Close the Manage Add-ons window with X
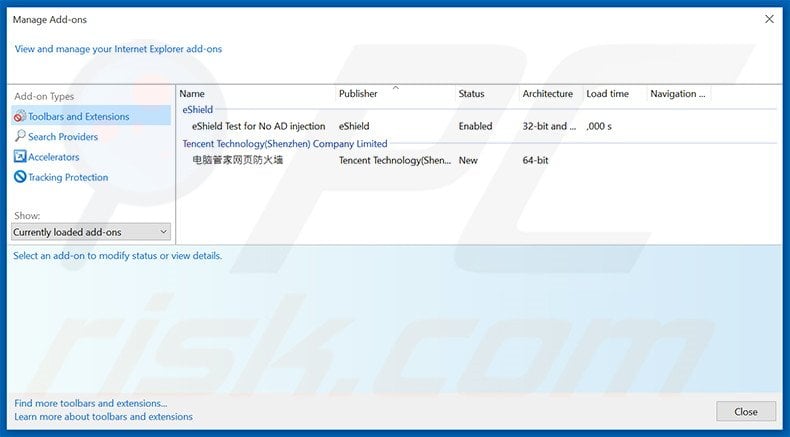Image resolution: width=790 pixels, height=437 pixels. point(769,19)
